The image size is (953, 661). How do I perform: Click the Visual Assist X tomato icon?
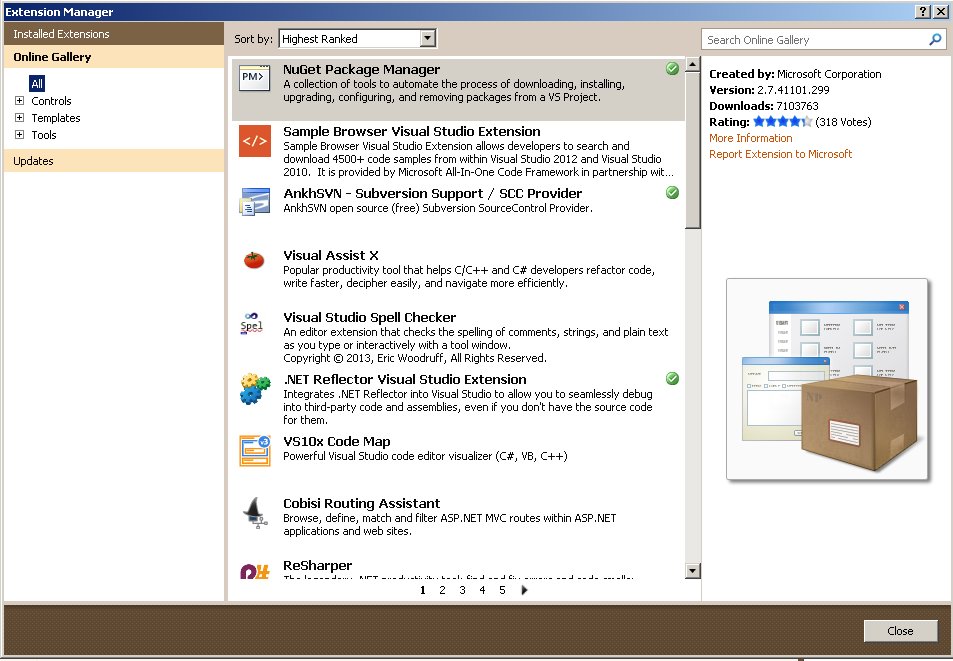[254, 261]
